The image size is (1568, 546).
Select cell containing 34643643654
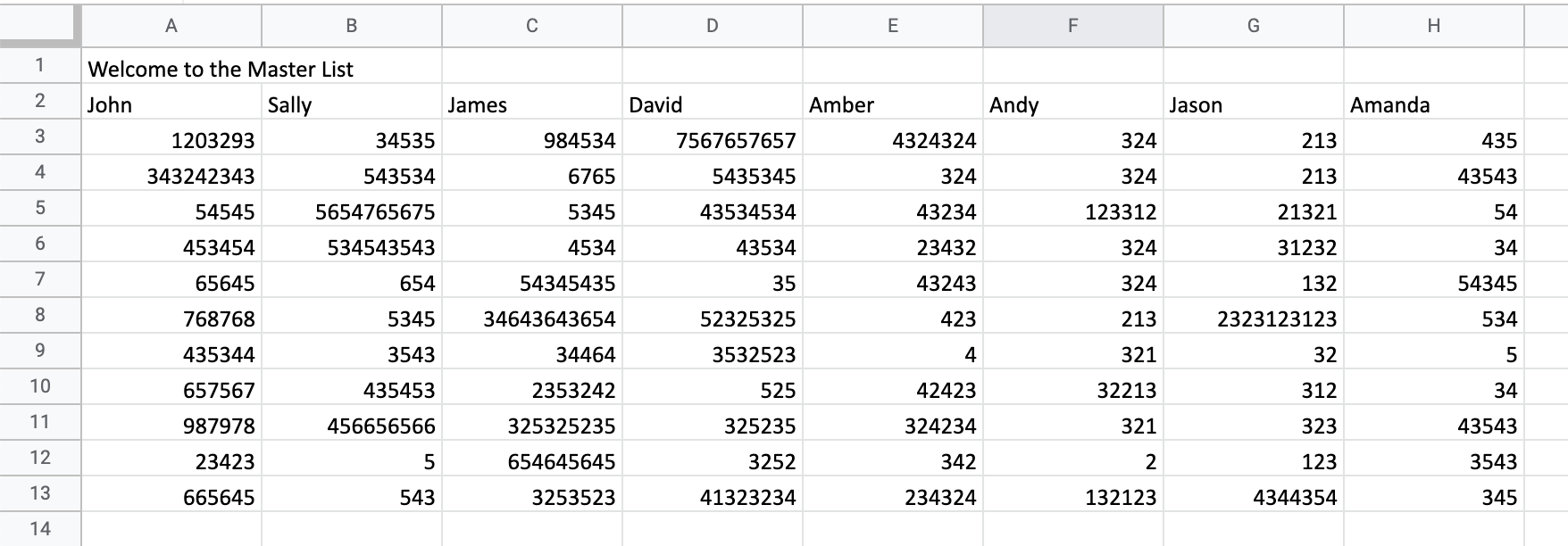[x=532, y=316]
